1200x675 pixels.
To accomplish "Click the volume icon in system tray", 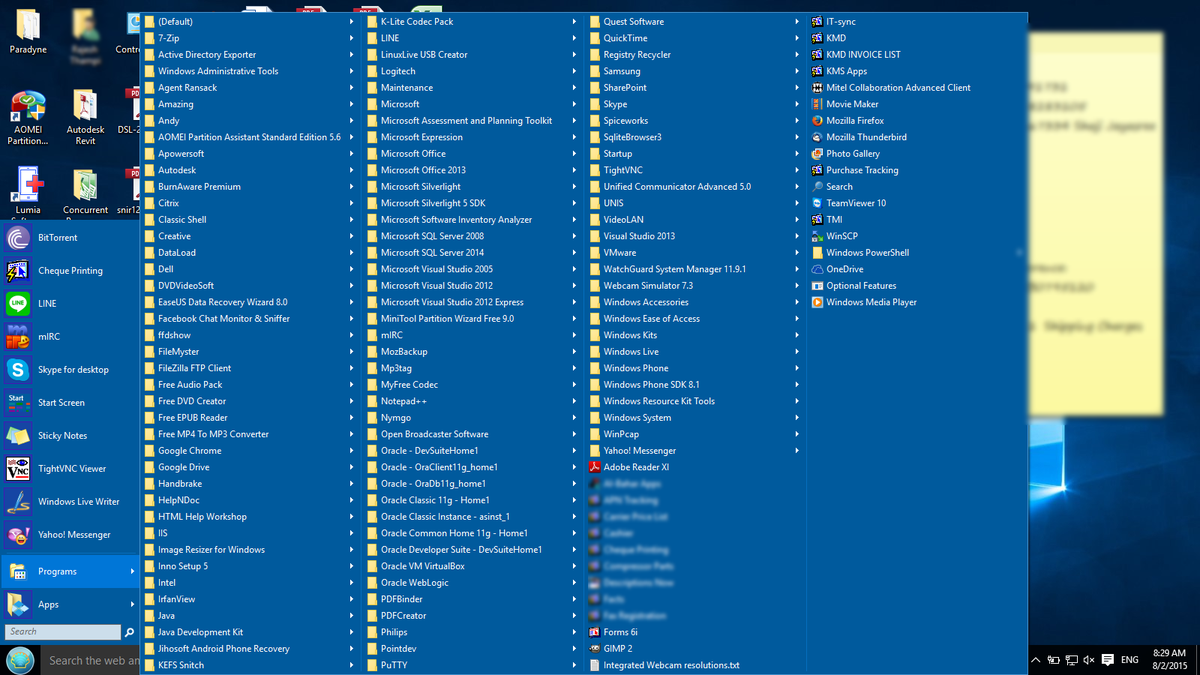I will pyautogui.click(x=1088, y=659).
